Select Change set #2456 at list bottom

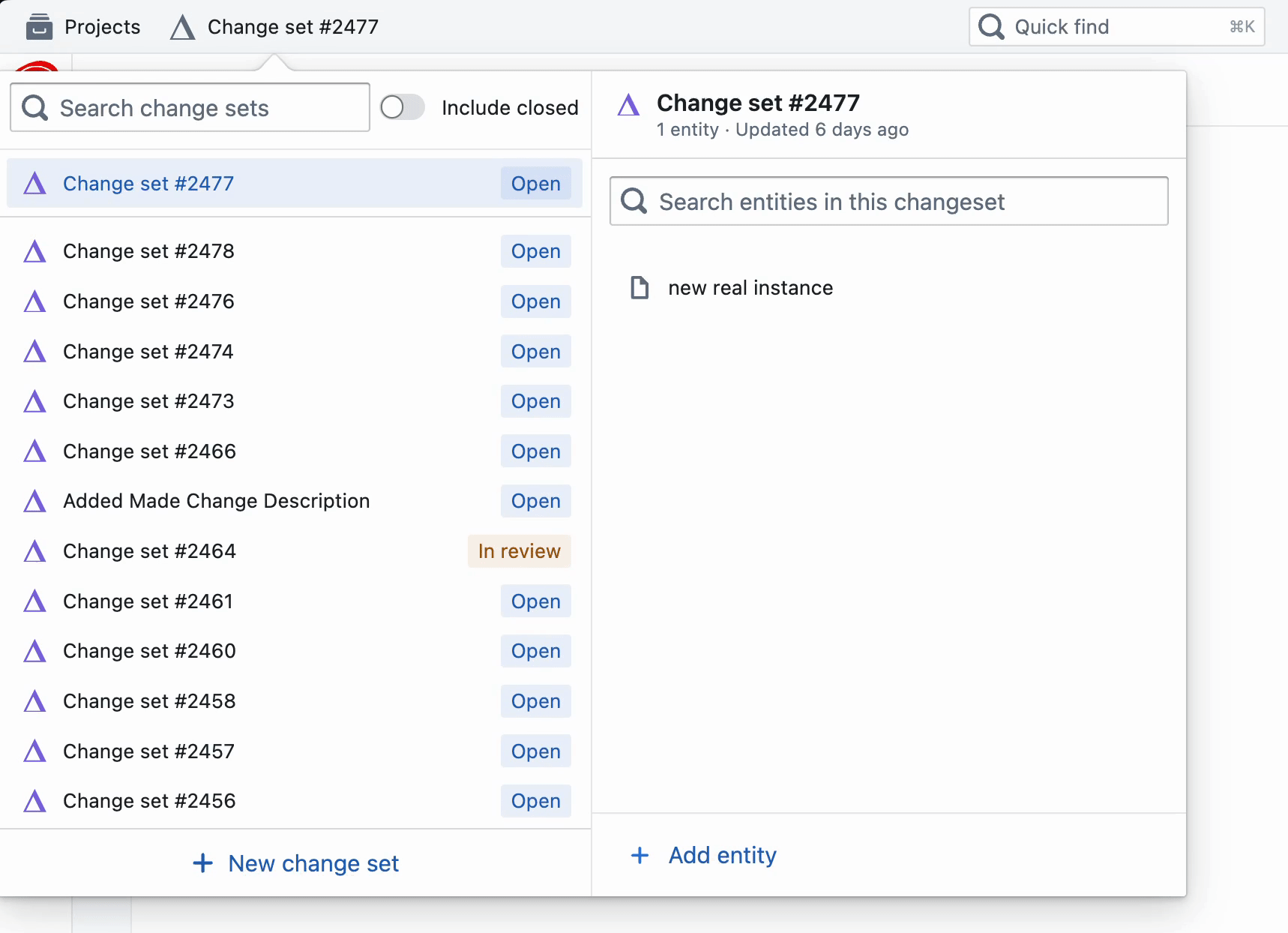coord(148,801)
